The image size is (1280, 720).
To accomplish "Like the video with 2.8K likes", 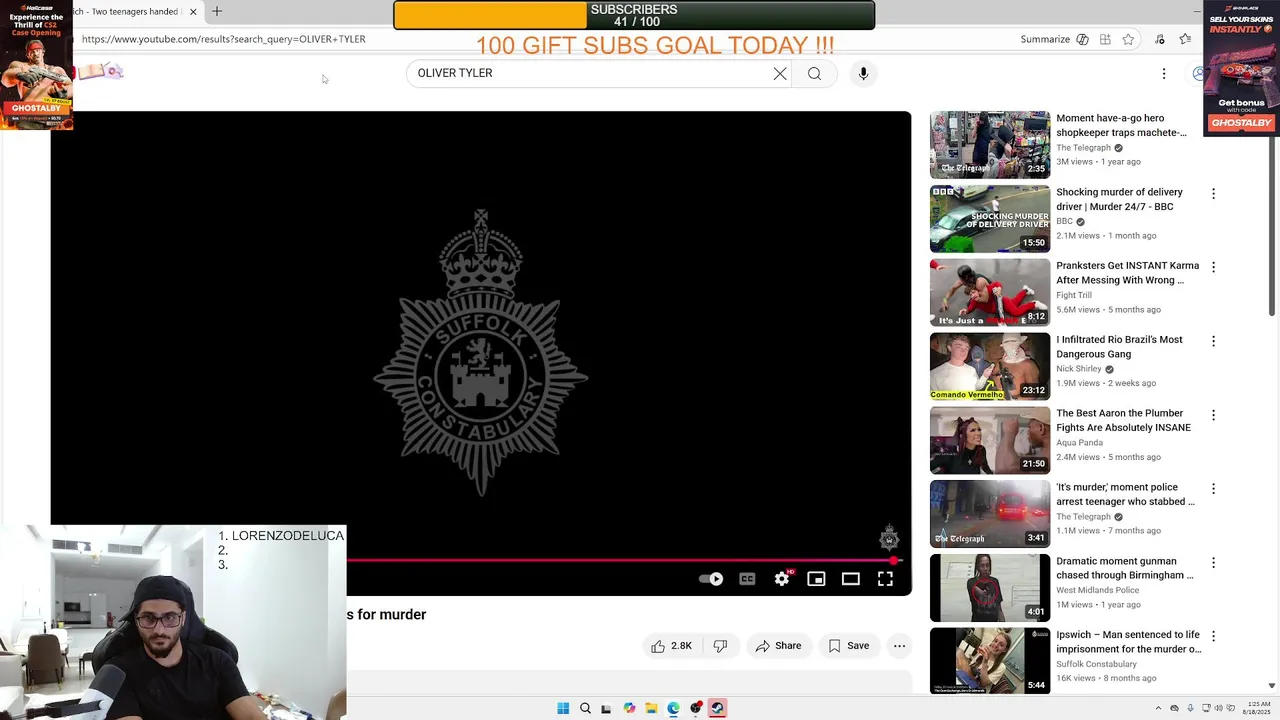I will click(x=671, y=646).
